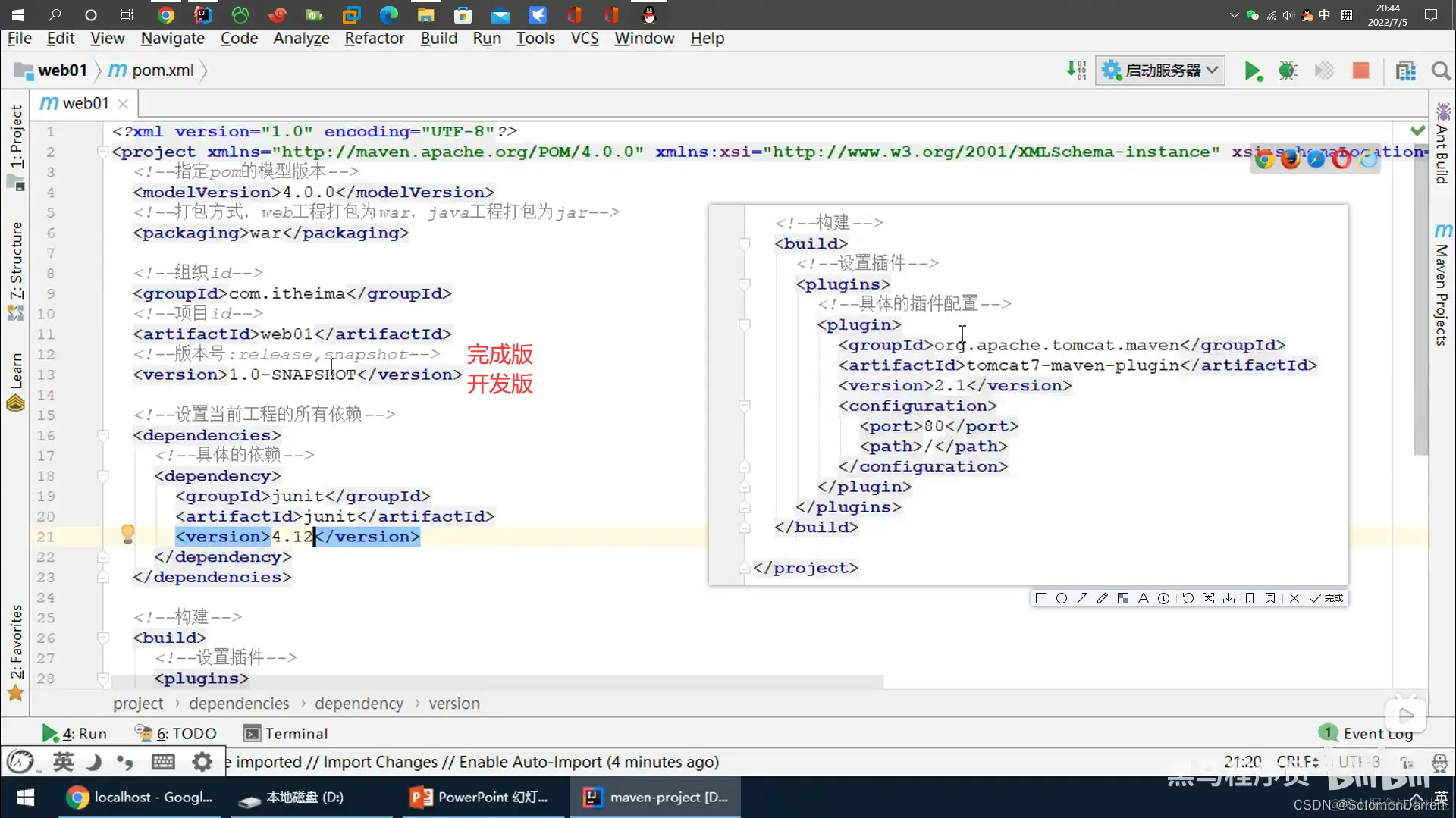Close the web01 editor tab
This screenshot has height=818, width=1456.
pos(123,104)
